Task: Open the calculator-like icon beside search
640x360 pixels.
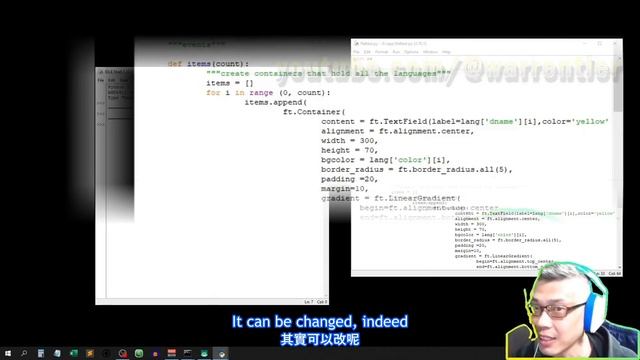Action: point(41,353)
